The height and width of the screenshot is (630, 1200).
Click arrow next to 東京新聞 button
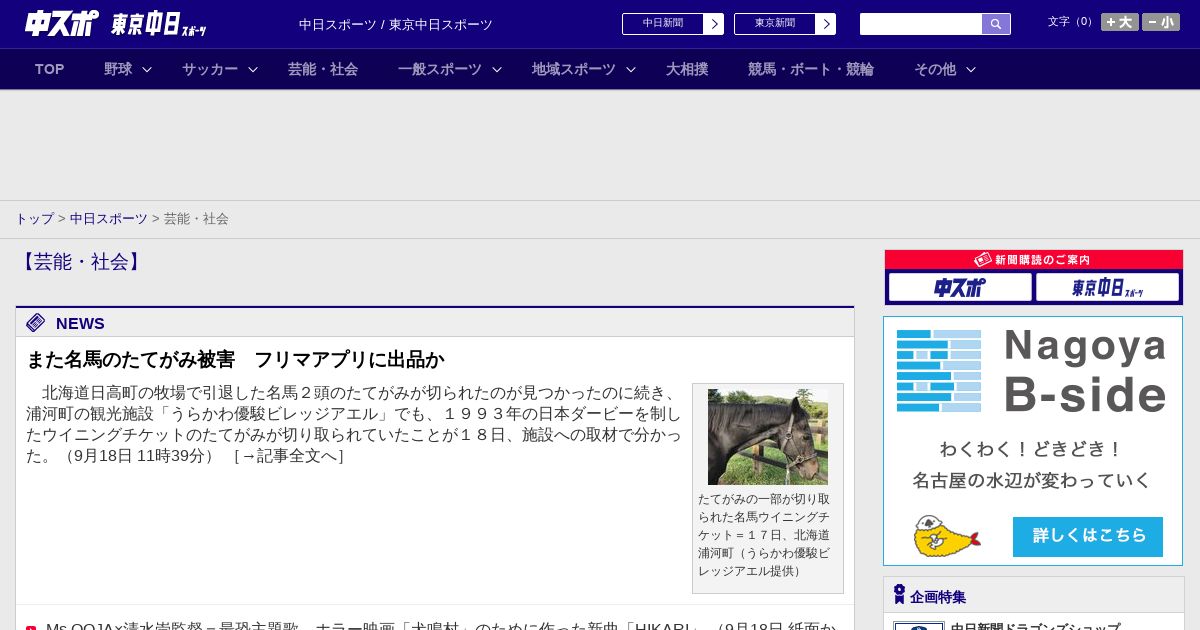pos(826,24)
